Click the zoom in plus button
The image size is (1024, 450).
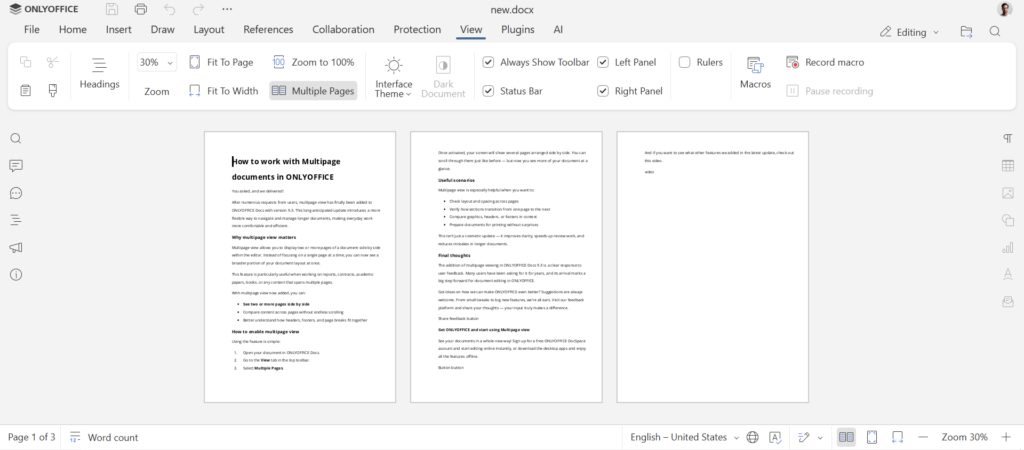coord(1006,438)
